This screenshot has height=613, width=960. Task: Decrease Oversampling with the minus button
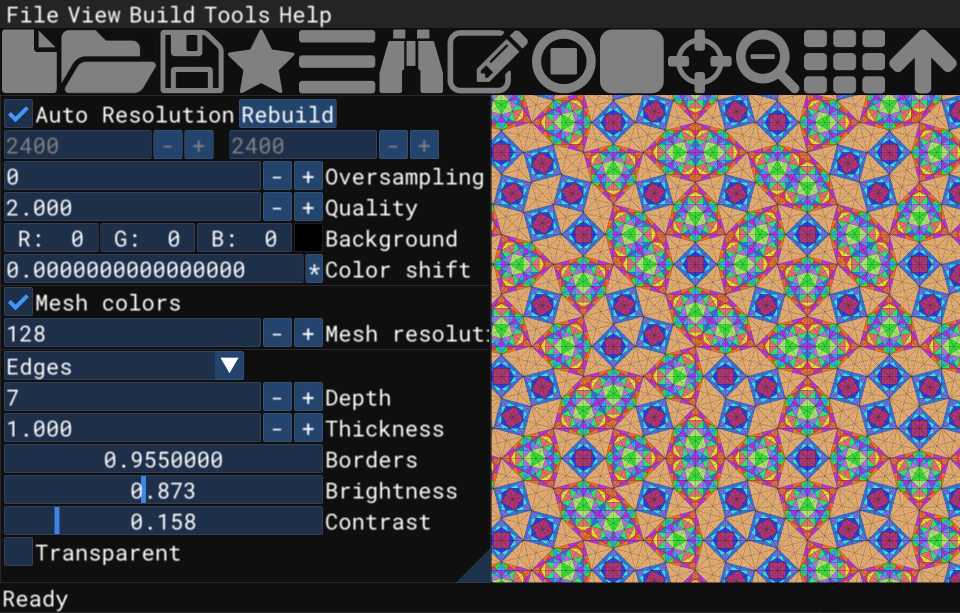click(277, 177)
